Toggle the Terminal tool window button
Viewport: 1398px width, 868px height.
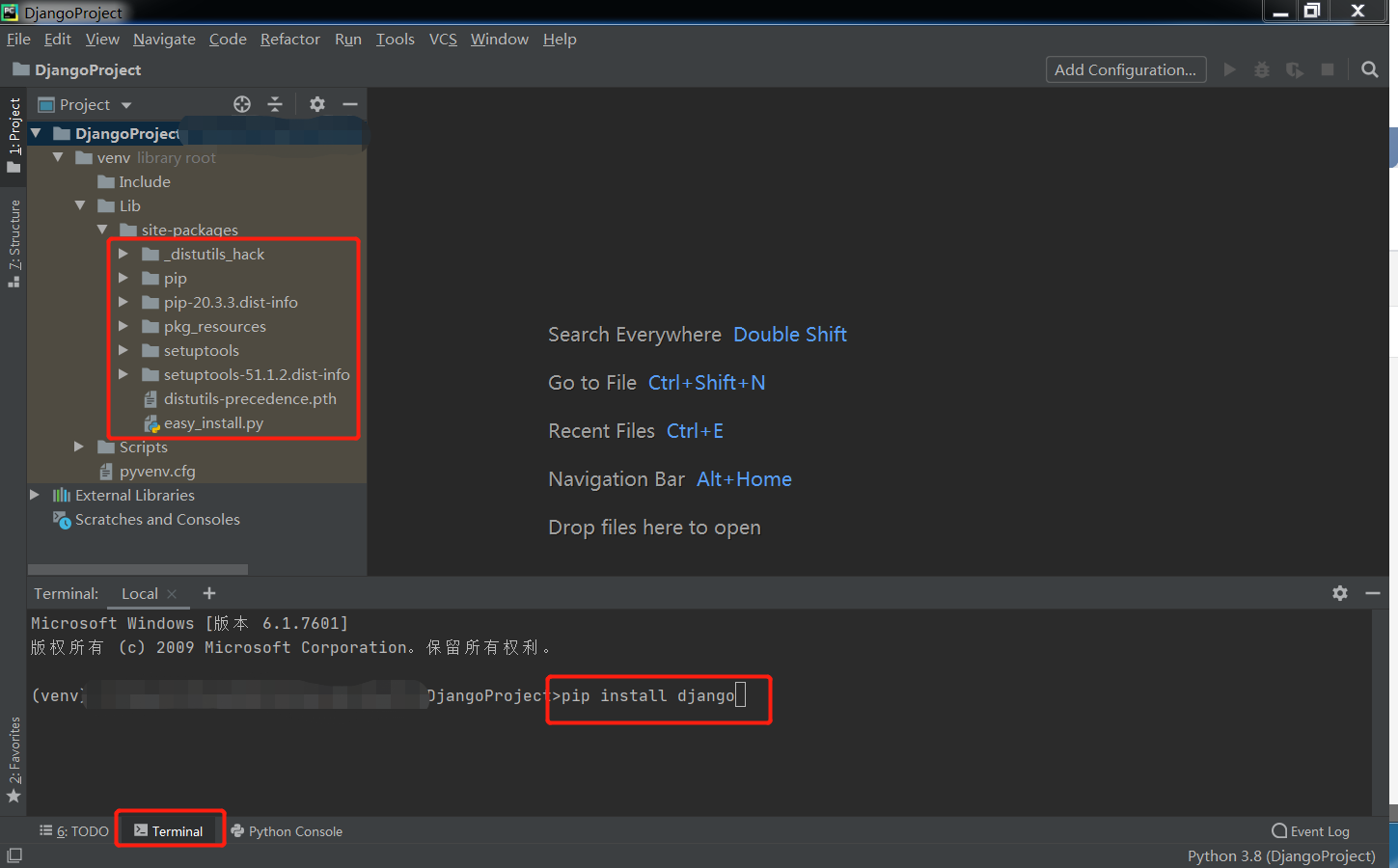[x=169, y=831]
